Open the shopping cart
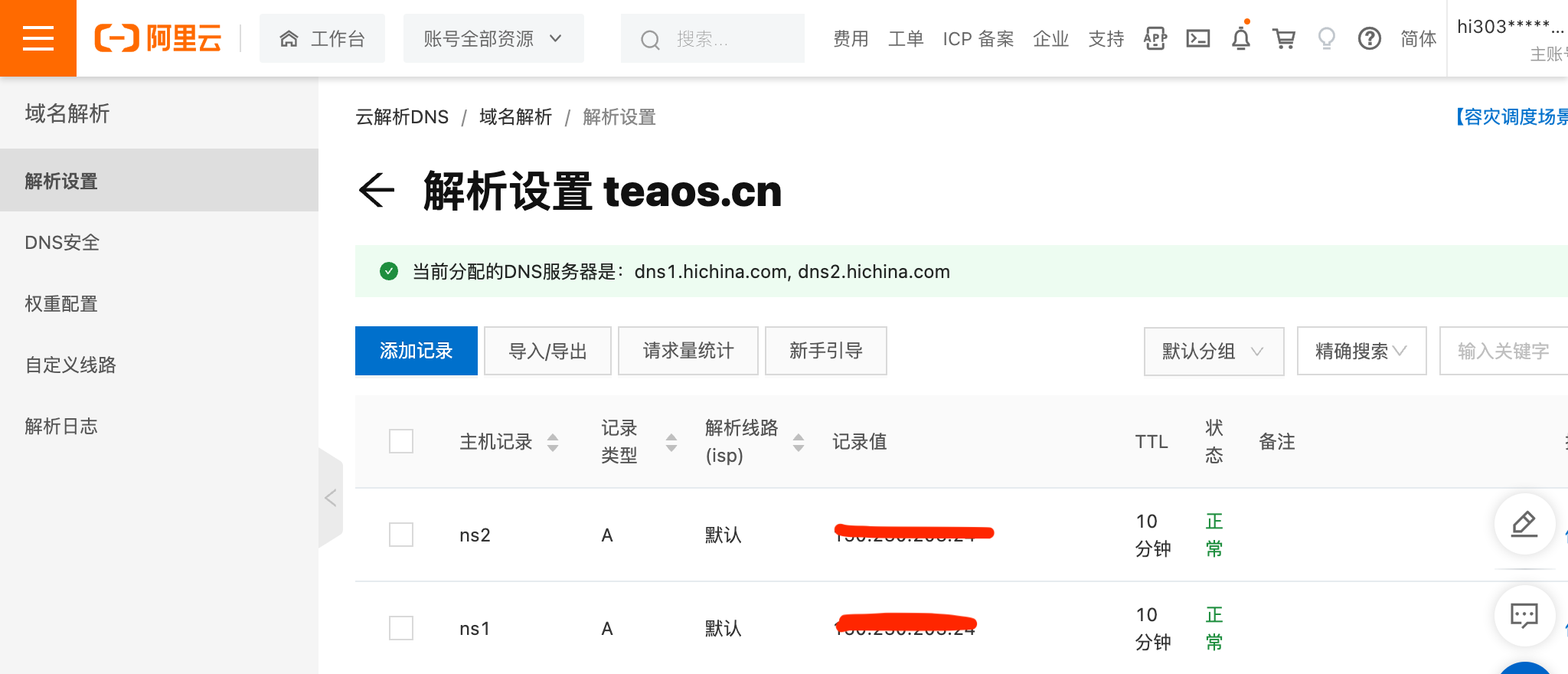This screenshot has height=674, width=1568. point(1284,38)
